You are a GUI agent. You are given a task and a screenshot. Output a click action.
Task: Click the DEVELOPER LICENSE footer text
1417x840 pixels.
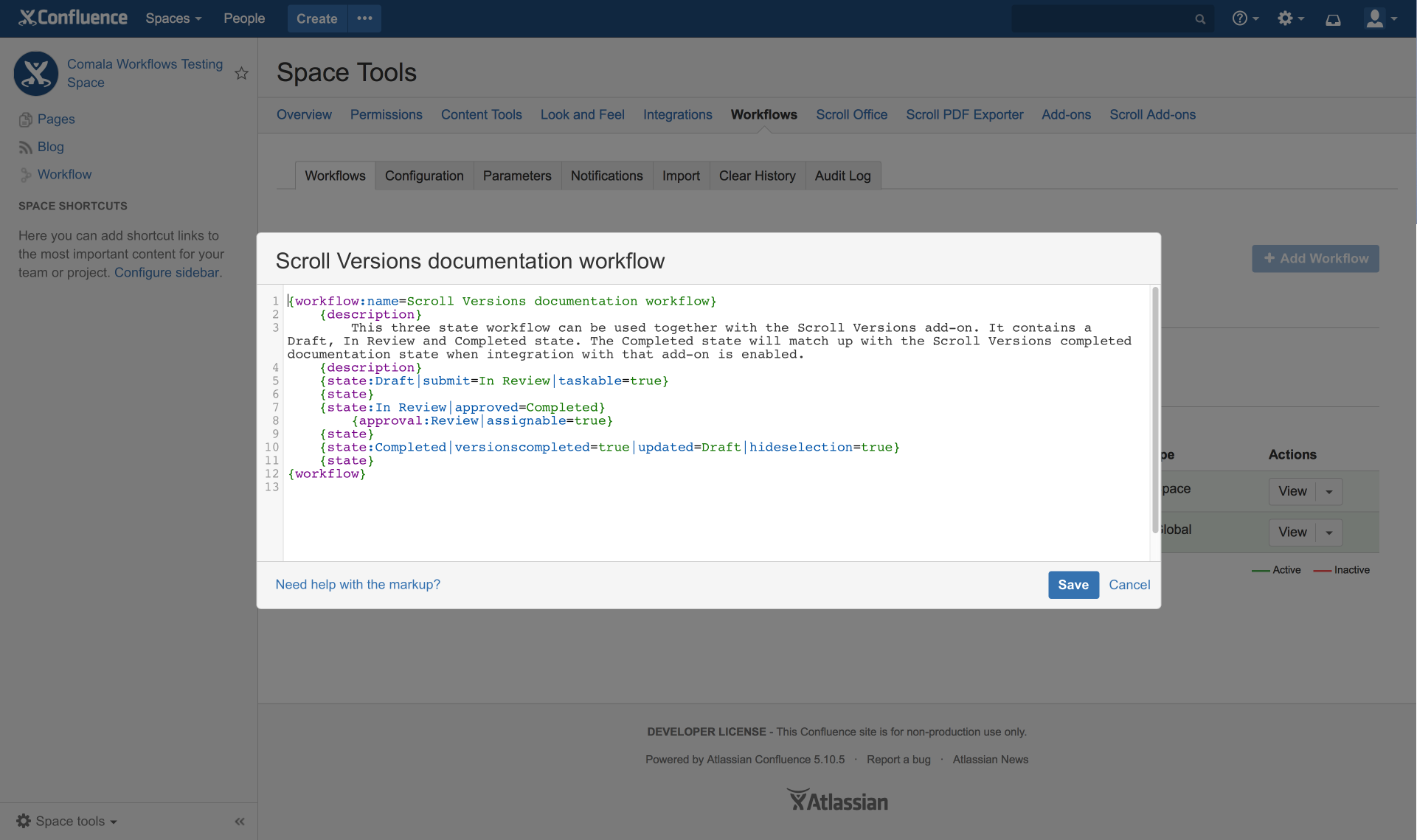tap(706, 732)
